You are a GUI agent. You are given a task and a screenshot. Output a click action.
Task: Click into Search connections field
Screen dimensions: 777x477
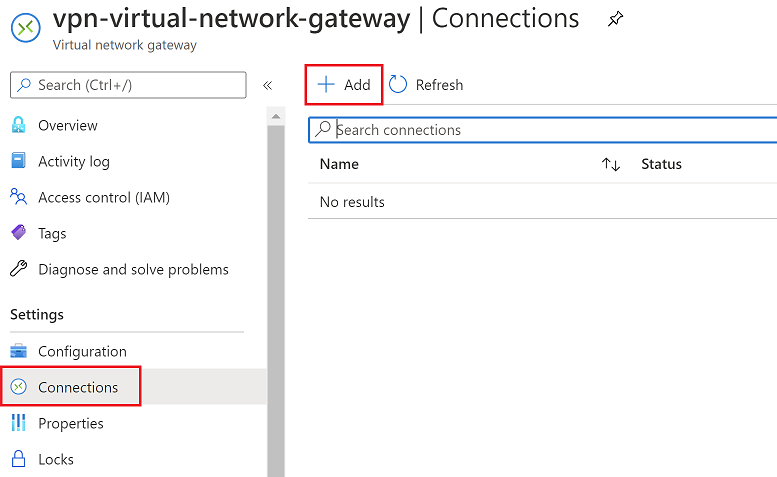(543, 130)
